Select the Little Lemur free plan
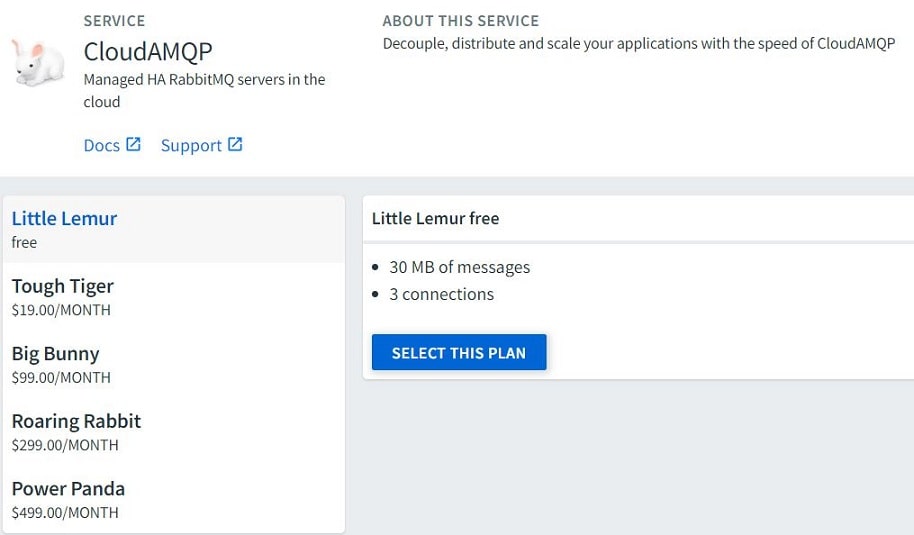The image size is (914, 535). point(174,230)
